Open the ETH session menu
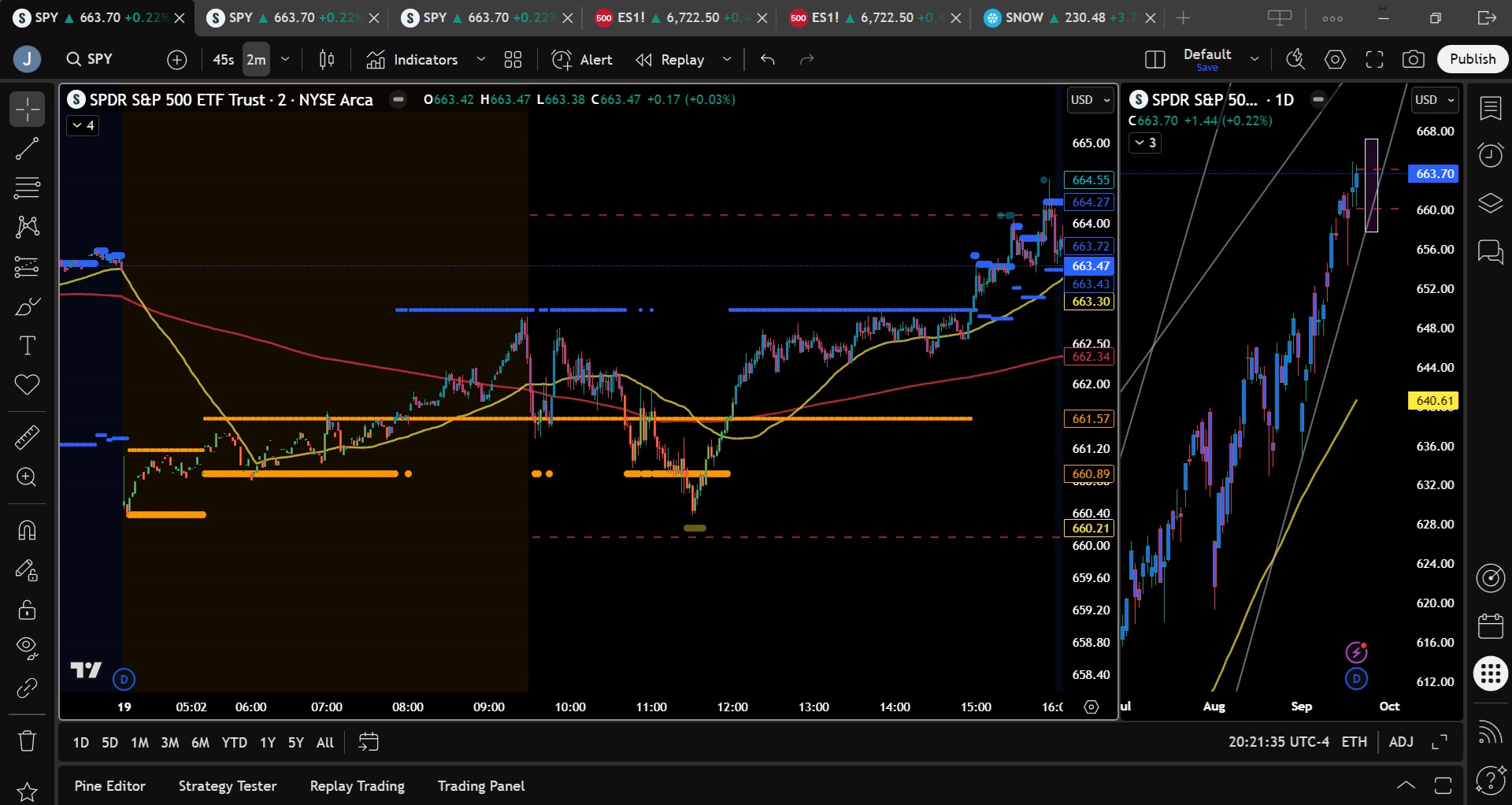This screenshot has height=805, width=1512. (x=1354, y=742)
